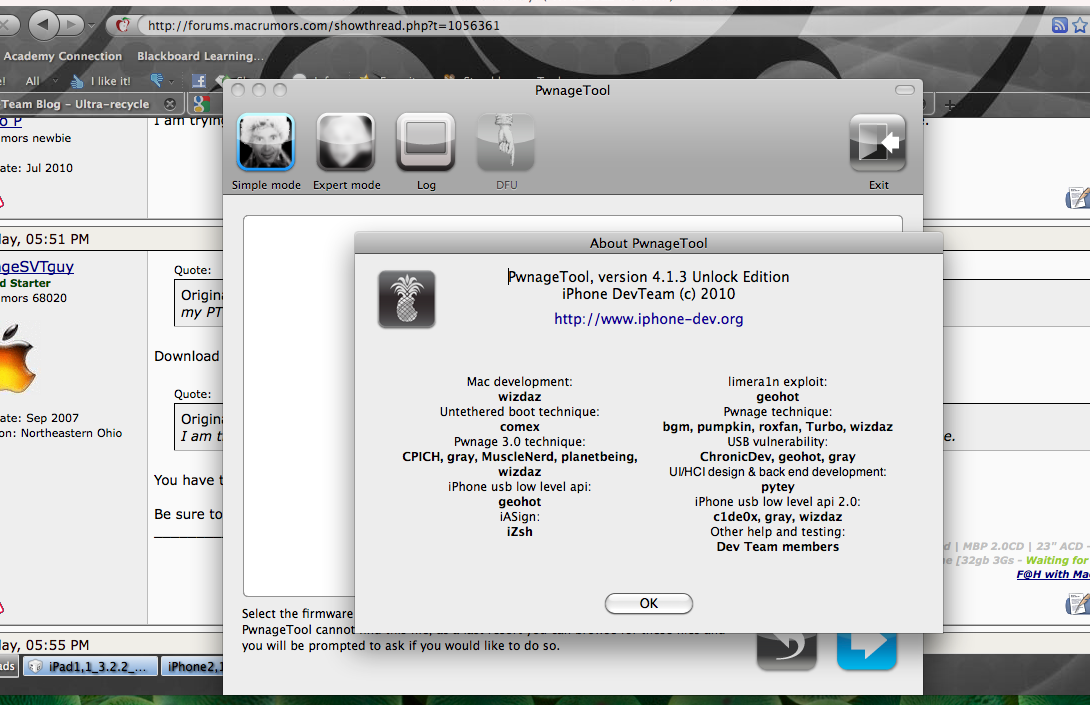Click the dark back arrow in PwnageTool
The image size is (1090, 705).
[x=786, y=651]
